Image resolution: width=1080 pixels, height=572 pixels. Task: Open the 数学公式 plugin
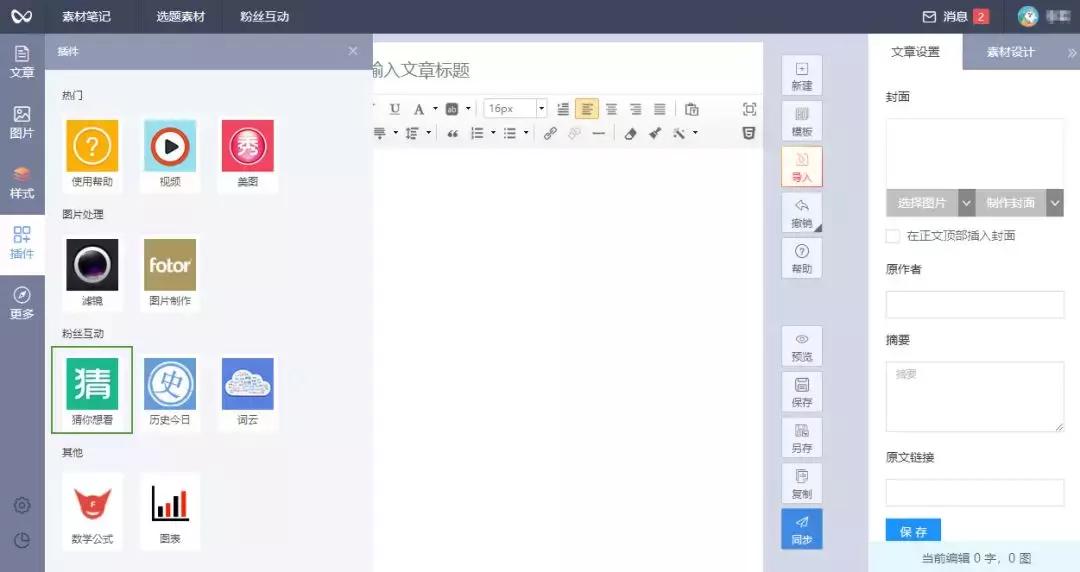click(x=92, y=511)
